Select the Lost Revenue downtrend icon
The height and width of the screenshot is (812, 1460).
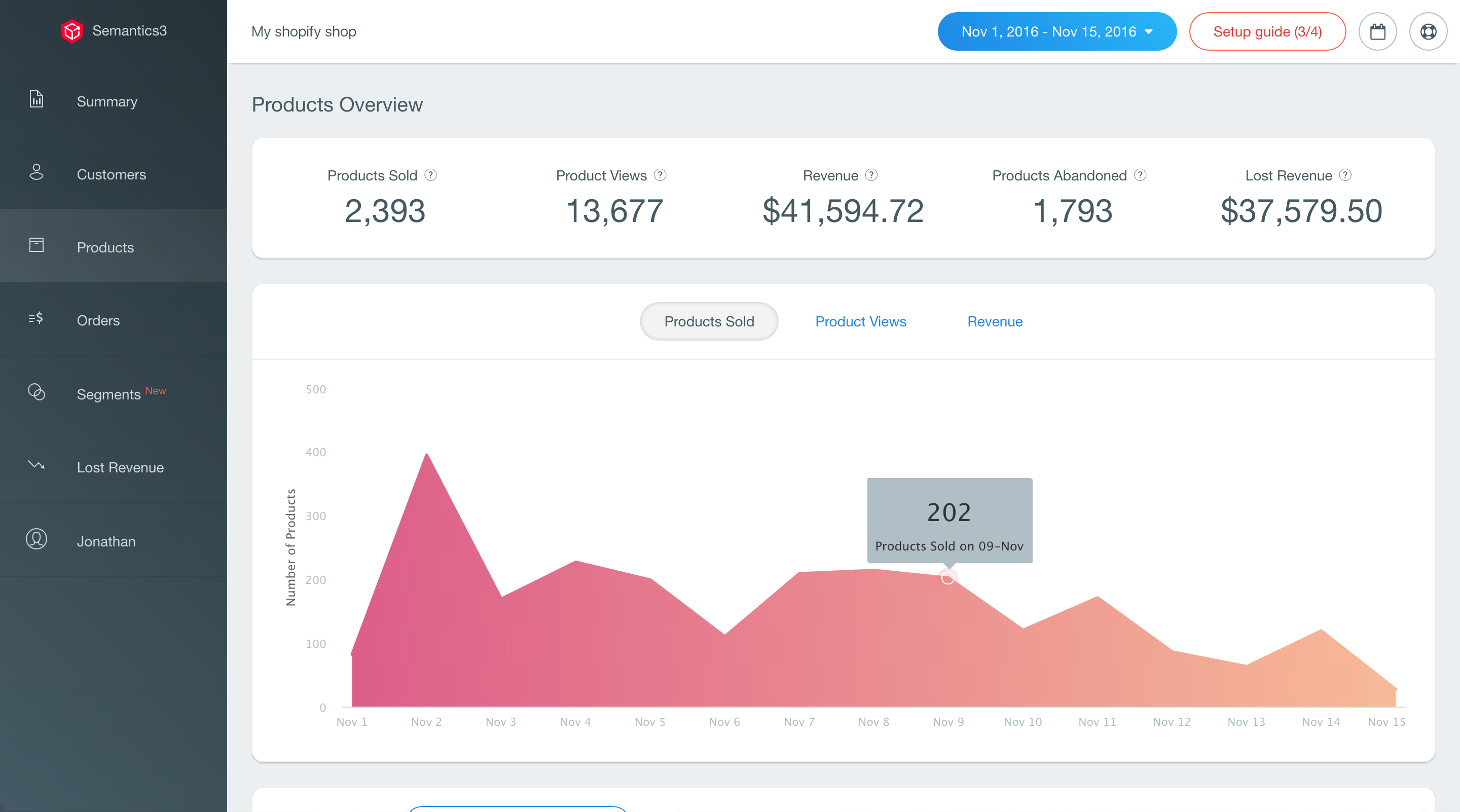(x=36, y=465)
